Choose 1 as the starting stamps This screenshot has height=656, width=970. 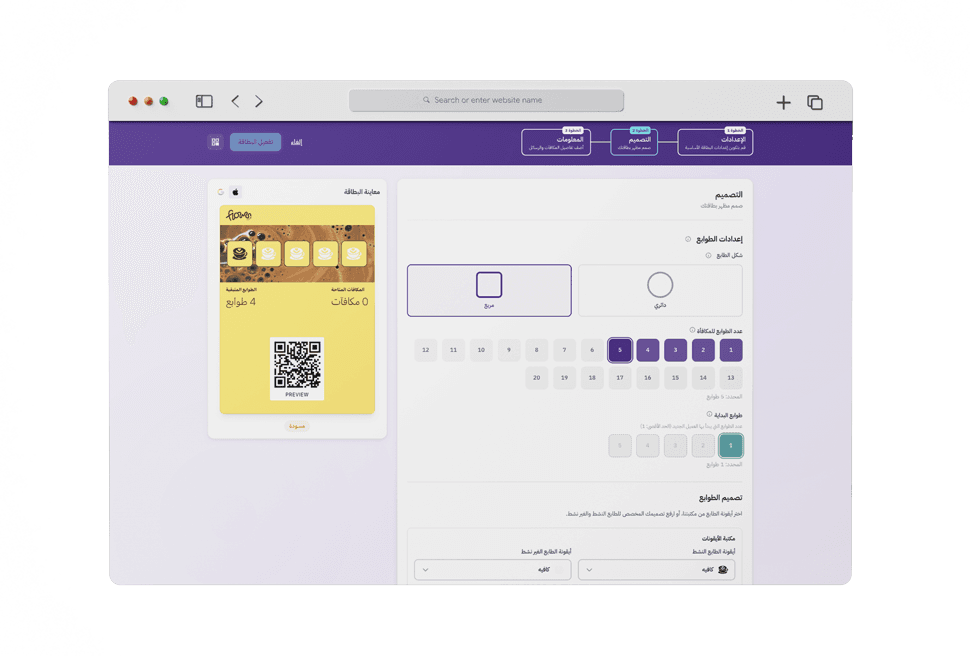click(x=731, y=445)
